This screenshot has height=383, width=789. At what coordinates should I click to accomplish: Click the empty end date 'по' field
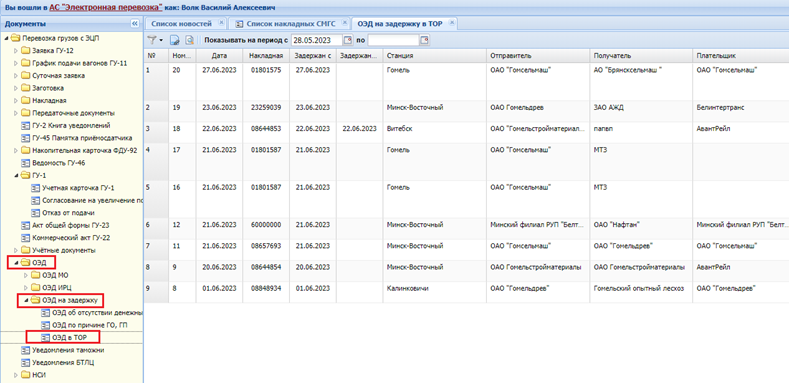point(393,40)
